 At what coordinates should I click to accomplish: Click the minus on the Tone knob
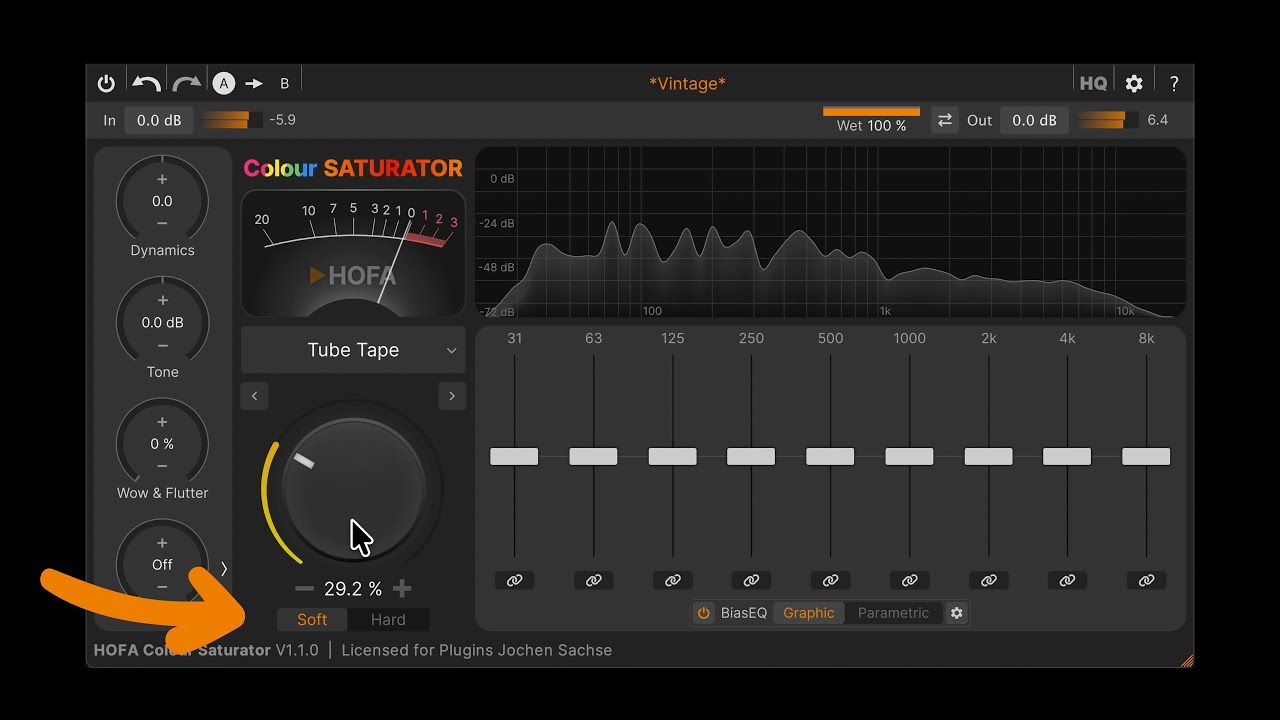point(162,345)
